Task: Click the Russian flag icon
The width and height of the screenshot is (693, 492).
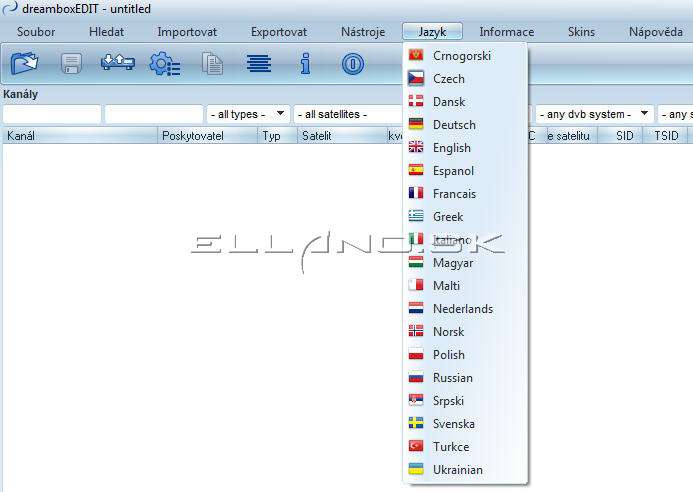Action: point(416,377)
